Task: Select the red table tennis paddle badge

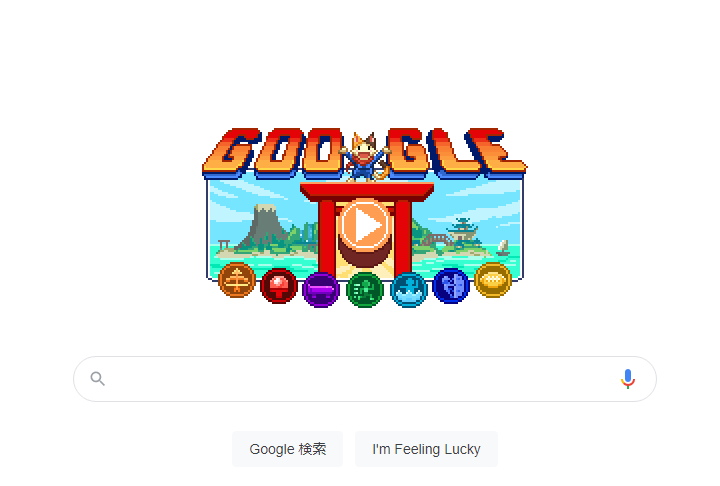Action: 279,286
